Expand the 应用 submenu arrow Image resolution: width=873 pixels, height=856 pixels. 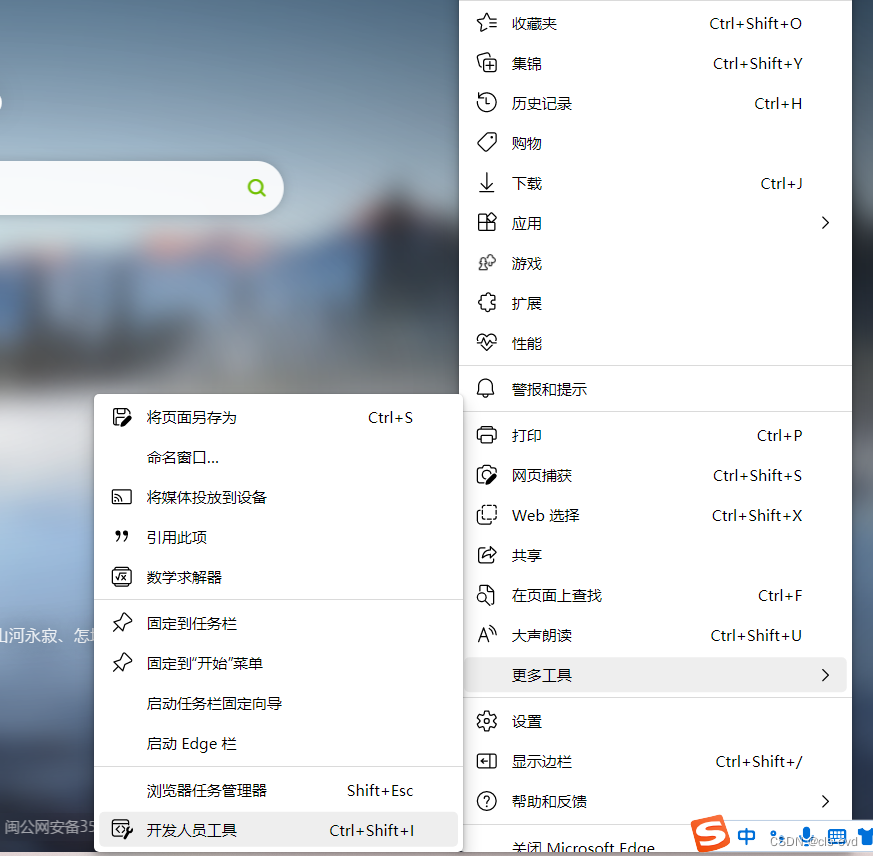coord(826,223)
